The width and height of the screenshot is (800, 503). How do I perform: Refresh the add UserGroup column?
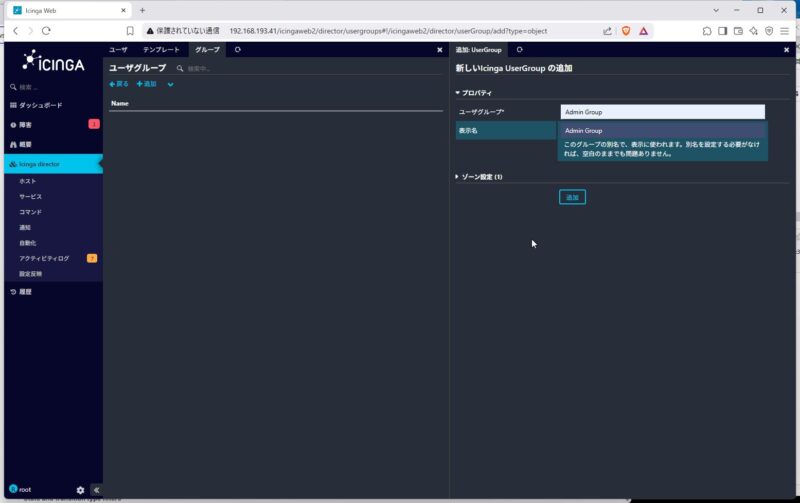(x=519, y=49)
